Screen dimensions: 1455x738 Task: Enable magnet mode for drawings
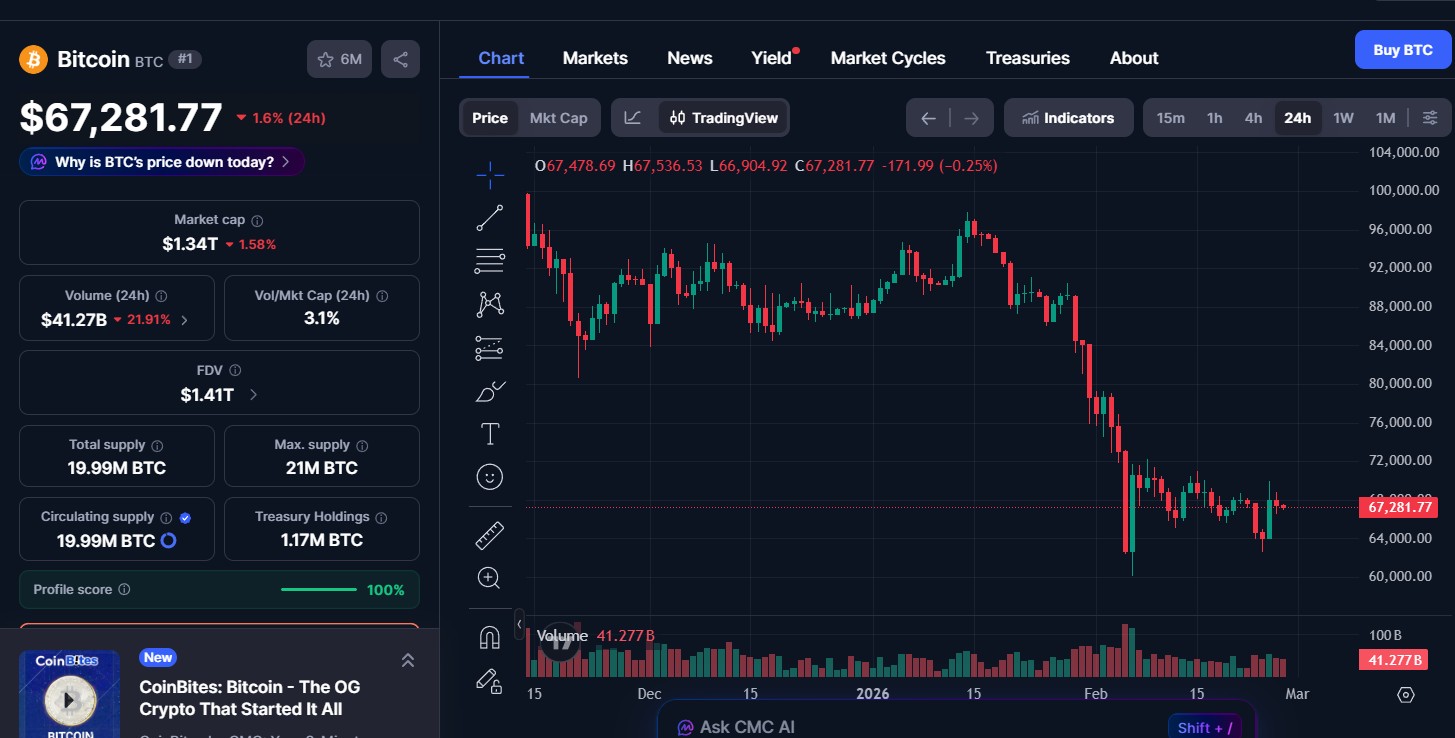click(x=490, y=636)
